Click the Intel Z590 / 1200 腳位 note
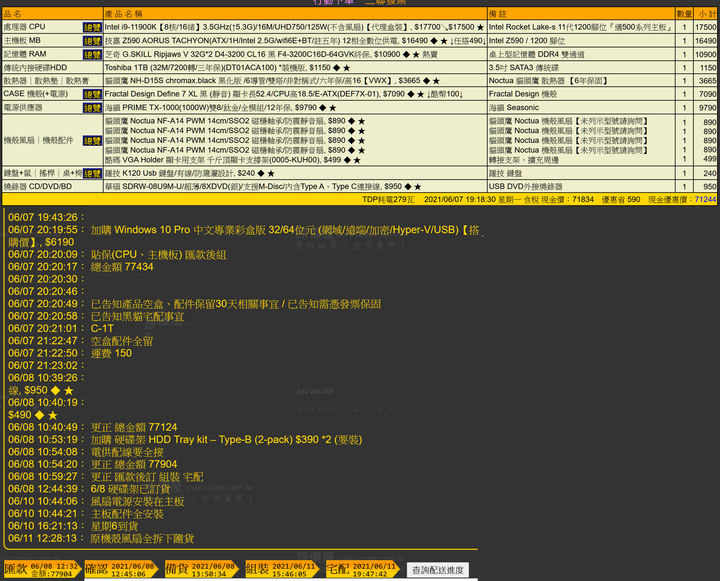Viewport: 720px width, 581px height. [527, 41]
